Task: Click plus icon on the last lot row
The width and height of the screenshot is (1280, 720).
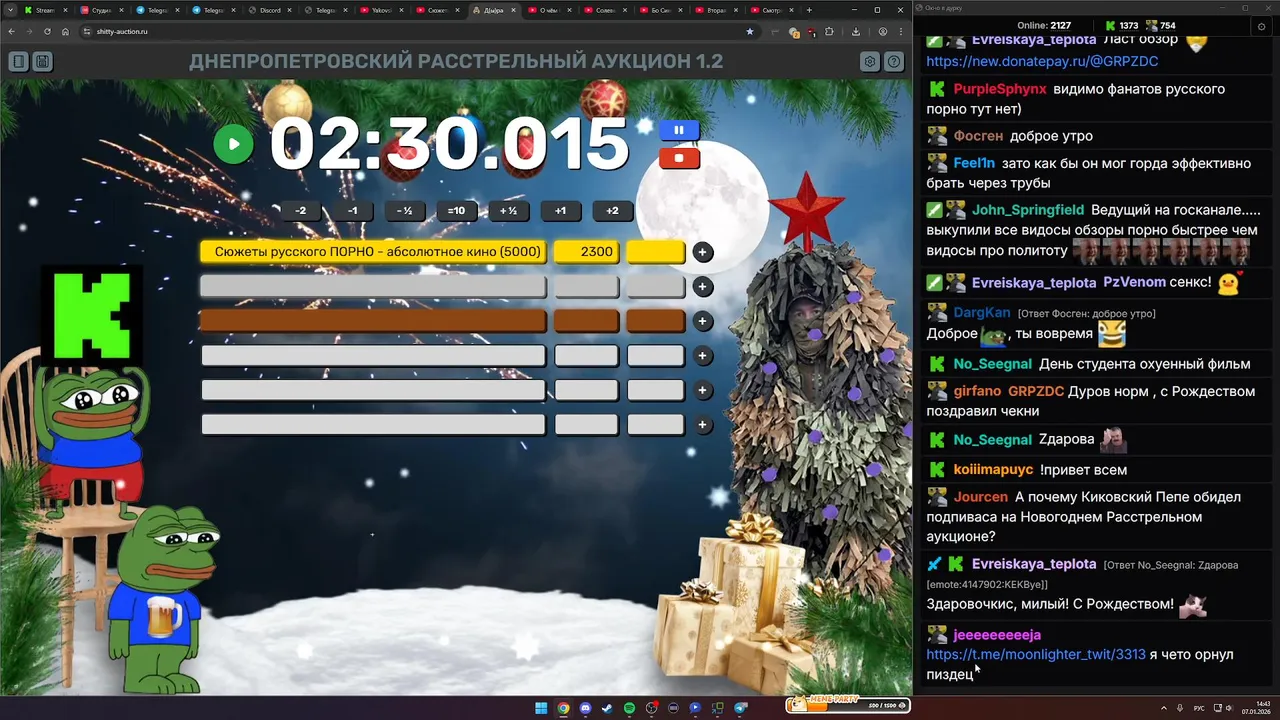Action: (x=703, y=425)
